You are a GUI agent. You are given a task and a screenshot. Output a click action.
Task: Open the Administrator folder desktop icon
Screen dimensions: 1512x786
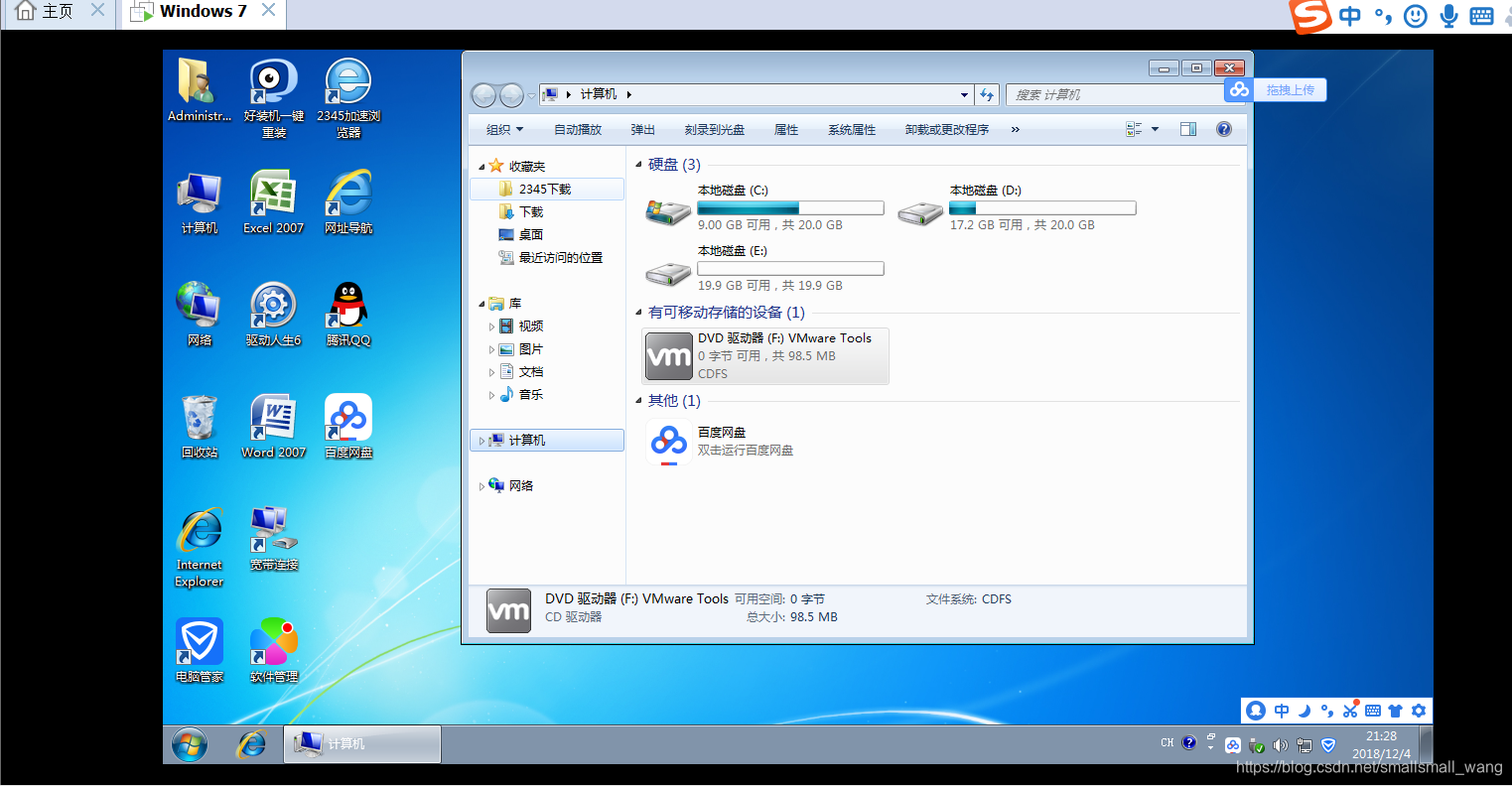point(199,91)
